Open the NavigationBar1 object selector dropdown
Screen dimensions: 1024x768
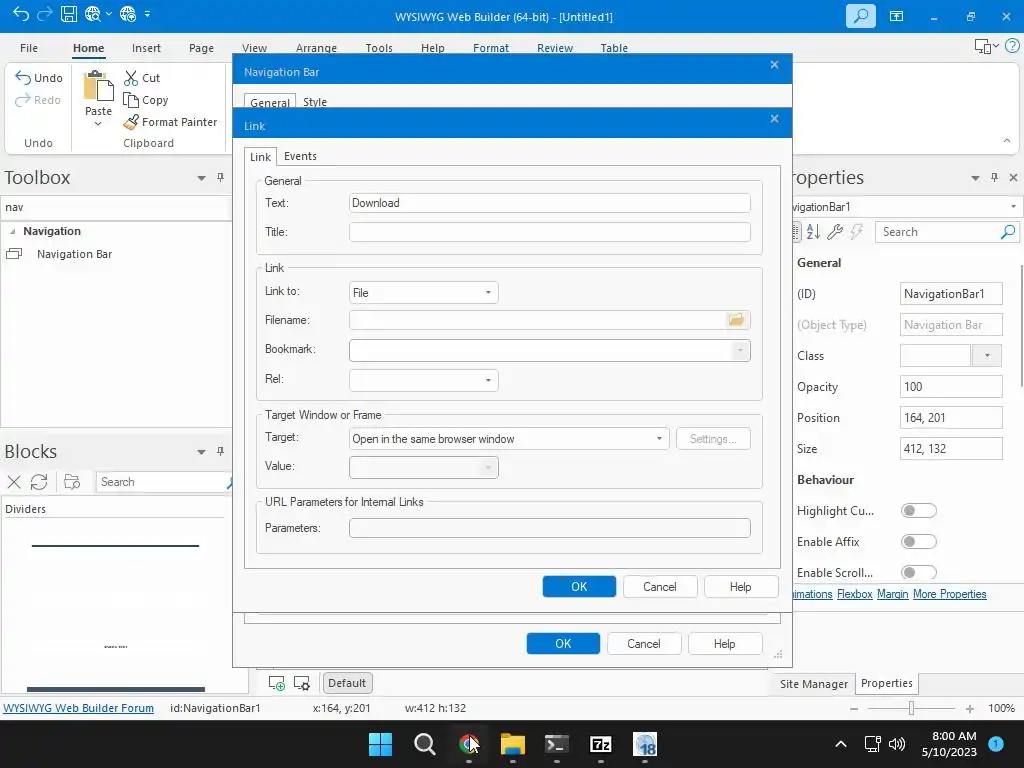coord(1013,206)
